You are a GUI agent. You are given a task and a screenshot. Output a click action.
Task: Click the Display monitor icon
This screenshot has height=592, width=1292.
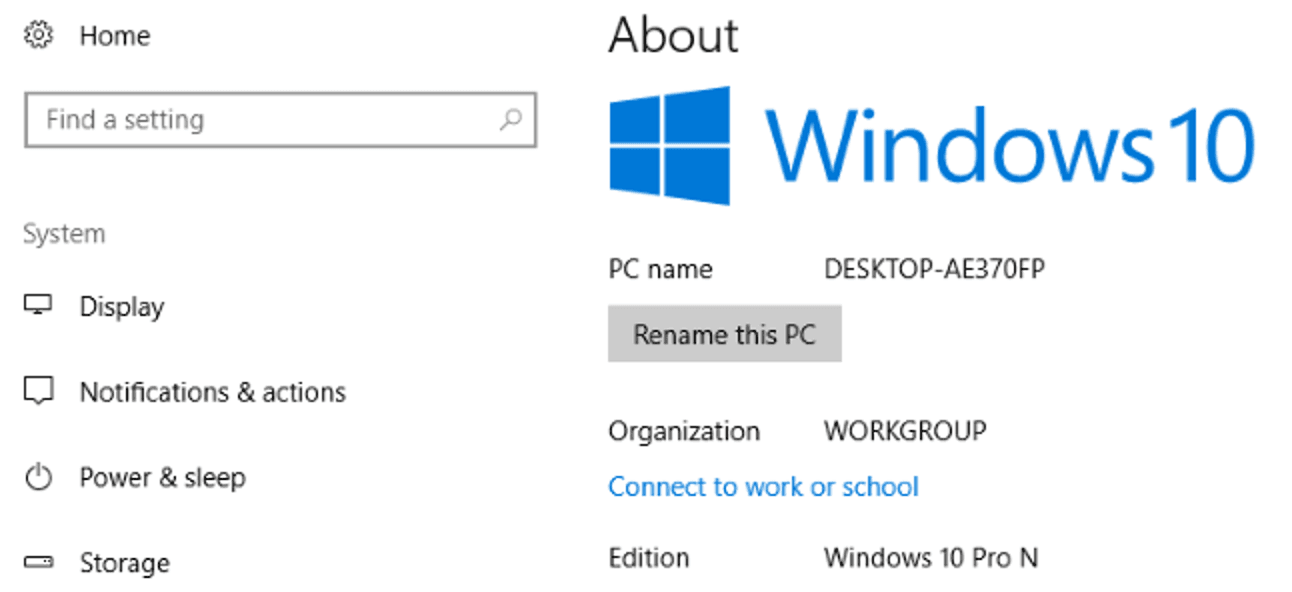click(x=38, y=305)
